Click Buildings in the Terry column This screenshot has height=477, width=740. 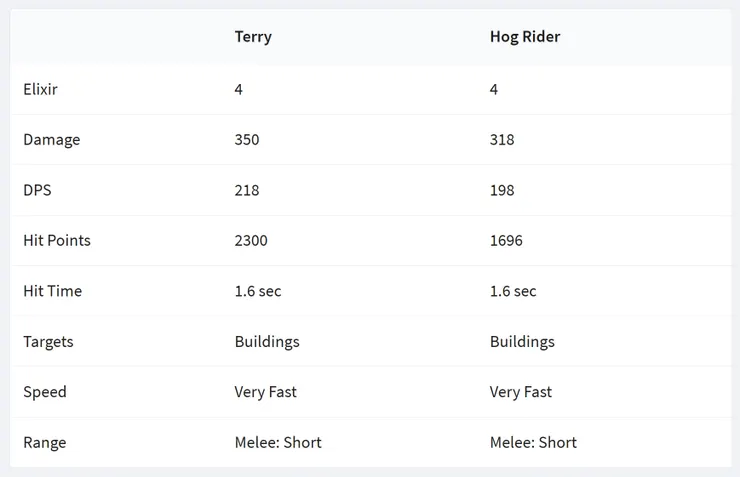click(x=267, y=341)
